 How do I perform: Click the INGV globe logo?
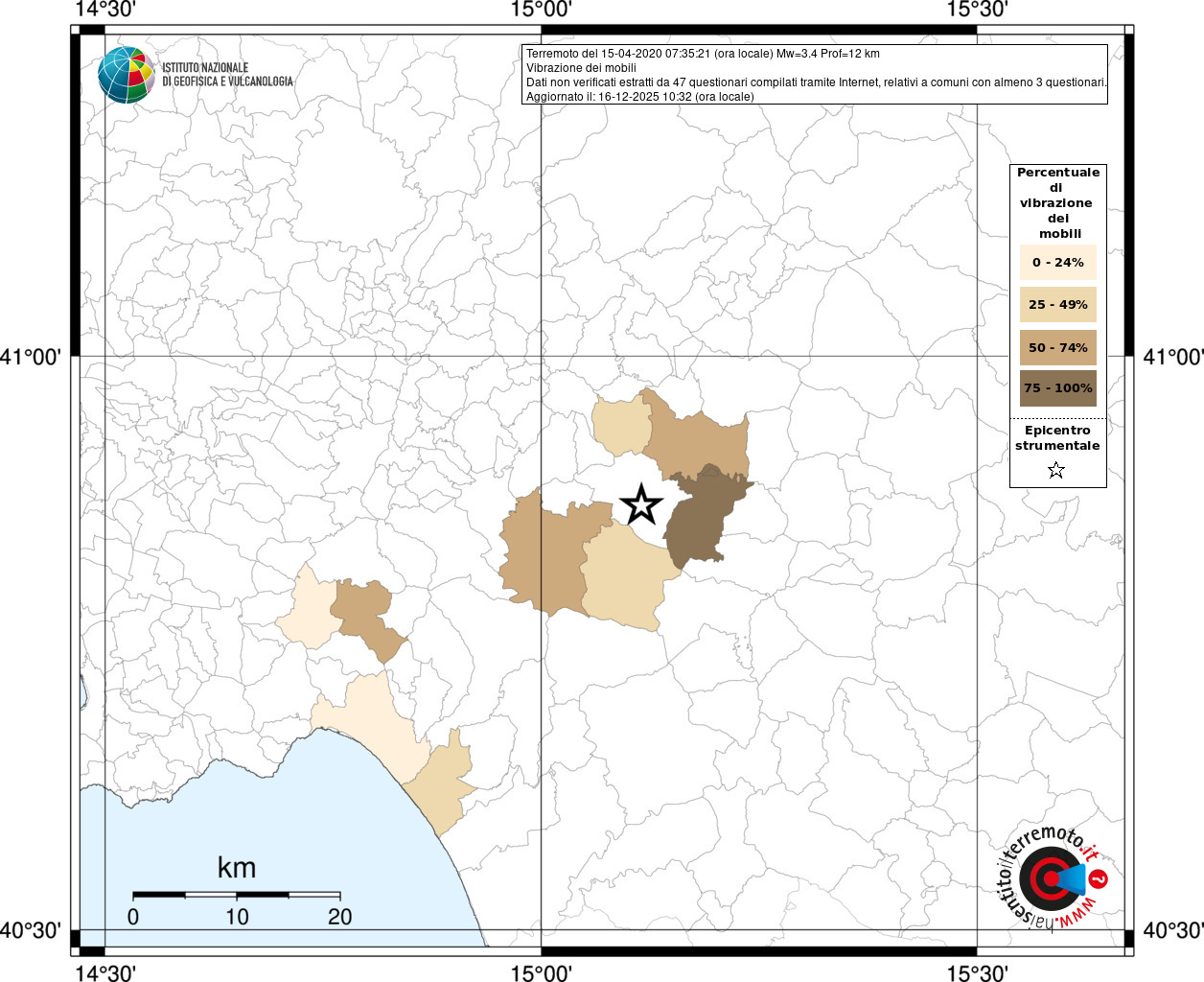coord(126,75)
